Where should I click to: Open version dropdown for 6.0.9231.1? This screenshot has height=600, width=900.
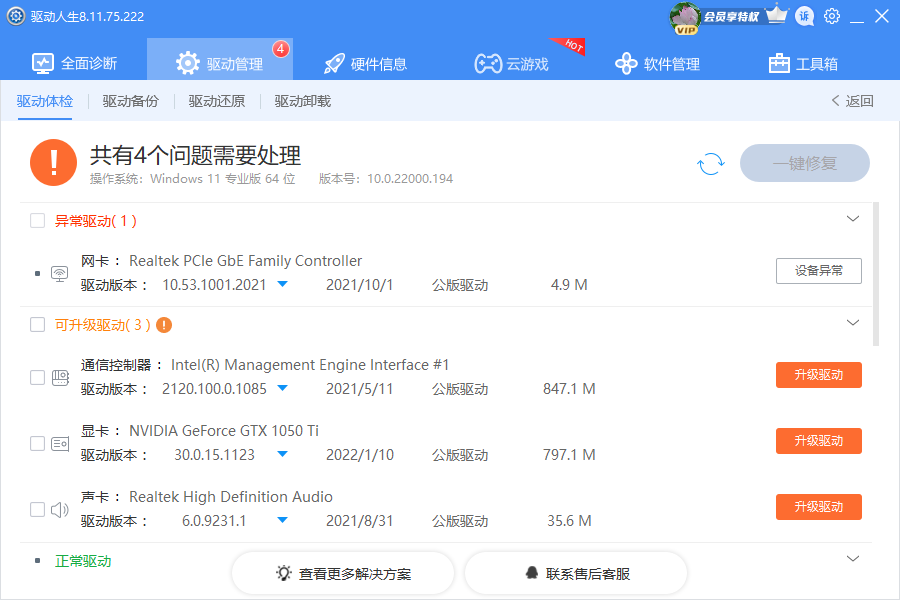pos(282,520)
